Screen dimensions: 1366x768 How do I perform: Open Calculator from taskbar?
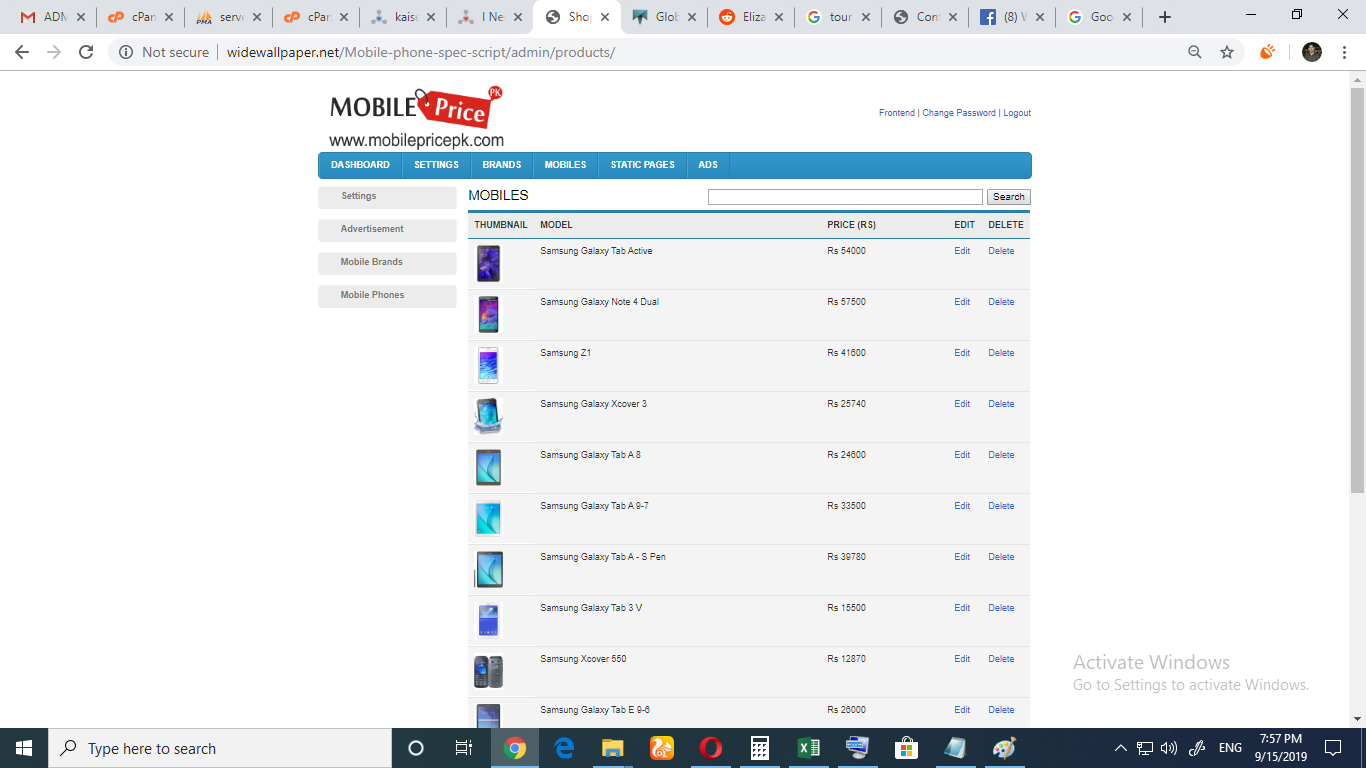pos(760,748)
